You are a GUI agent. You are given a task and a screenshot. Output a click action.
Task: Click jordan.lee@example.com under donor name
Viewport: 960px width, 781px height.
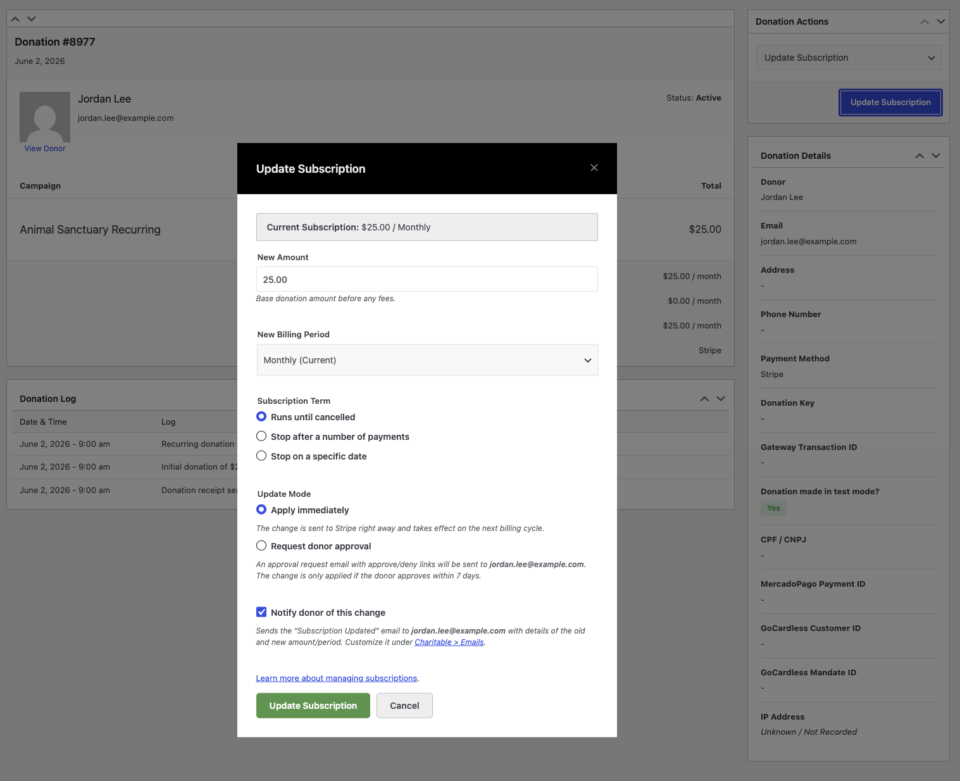(x=126, y=118)
